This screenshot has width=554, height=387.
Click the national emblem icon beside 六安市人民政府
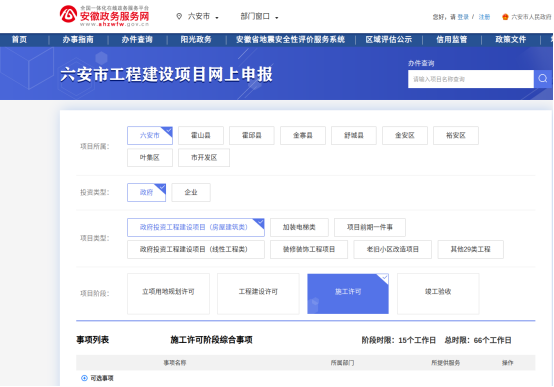pos(505,17)
